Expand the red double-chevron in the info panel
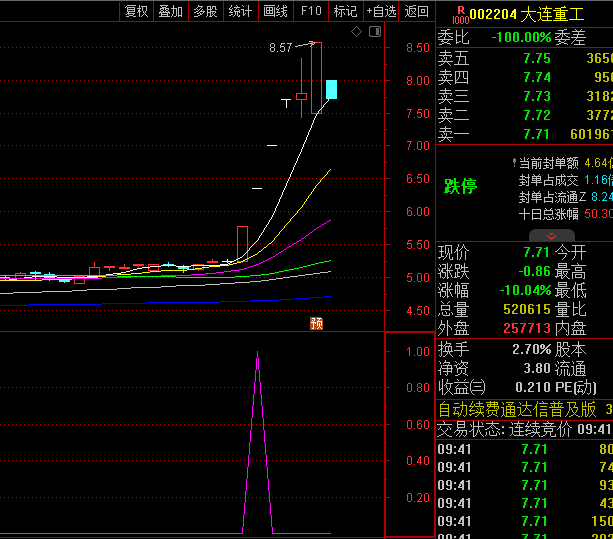Image resolution: width=613 pixels, height=539 pixels. 524,234
